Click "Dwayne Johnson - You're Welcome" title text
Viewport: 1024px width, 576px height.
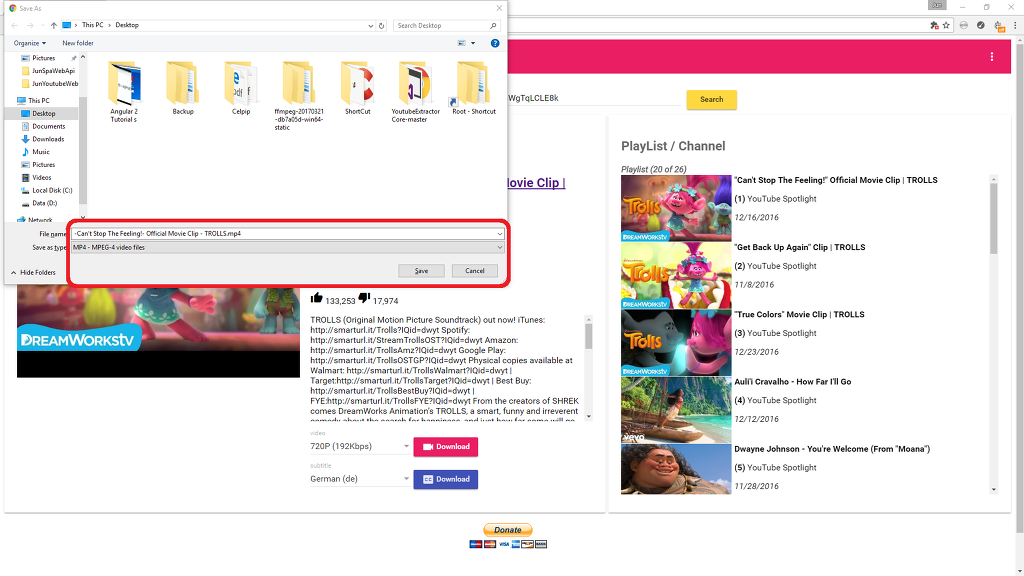[x=833, y=449]
